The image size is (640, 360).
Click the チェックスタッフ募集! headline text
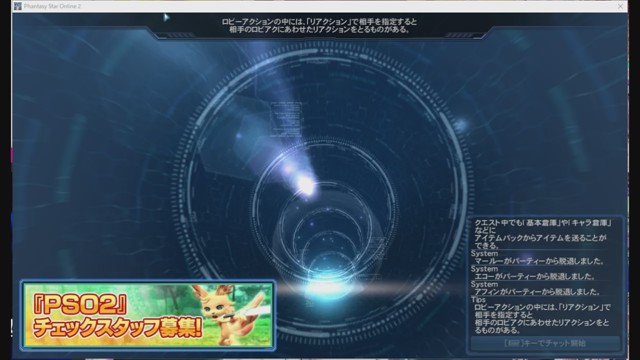coord(118,328)
